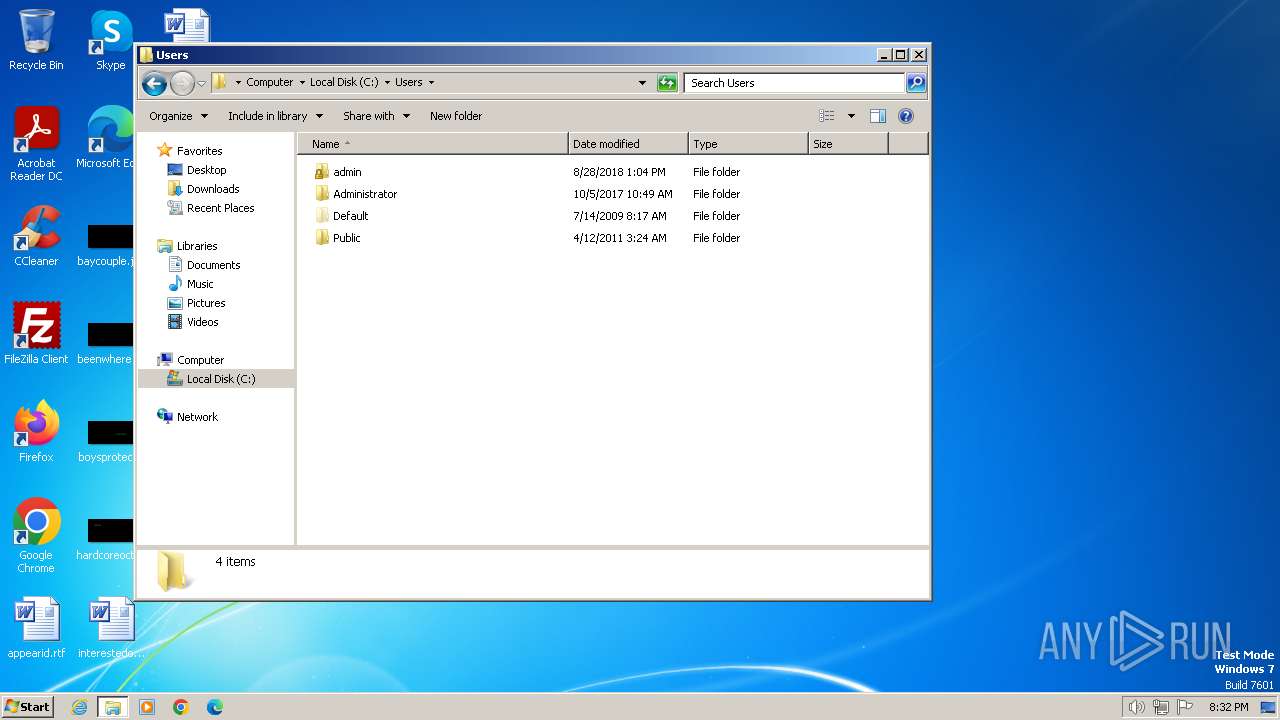Viewport: 1280px width, 720px height.
Task: Click the volume speaker tray icon
Action: pyautogui.click(x=1136, y=707)
